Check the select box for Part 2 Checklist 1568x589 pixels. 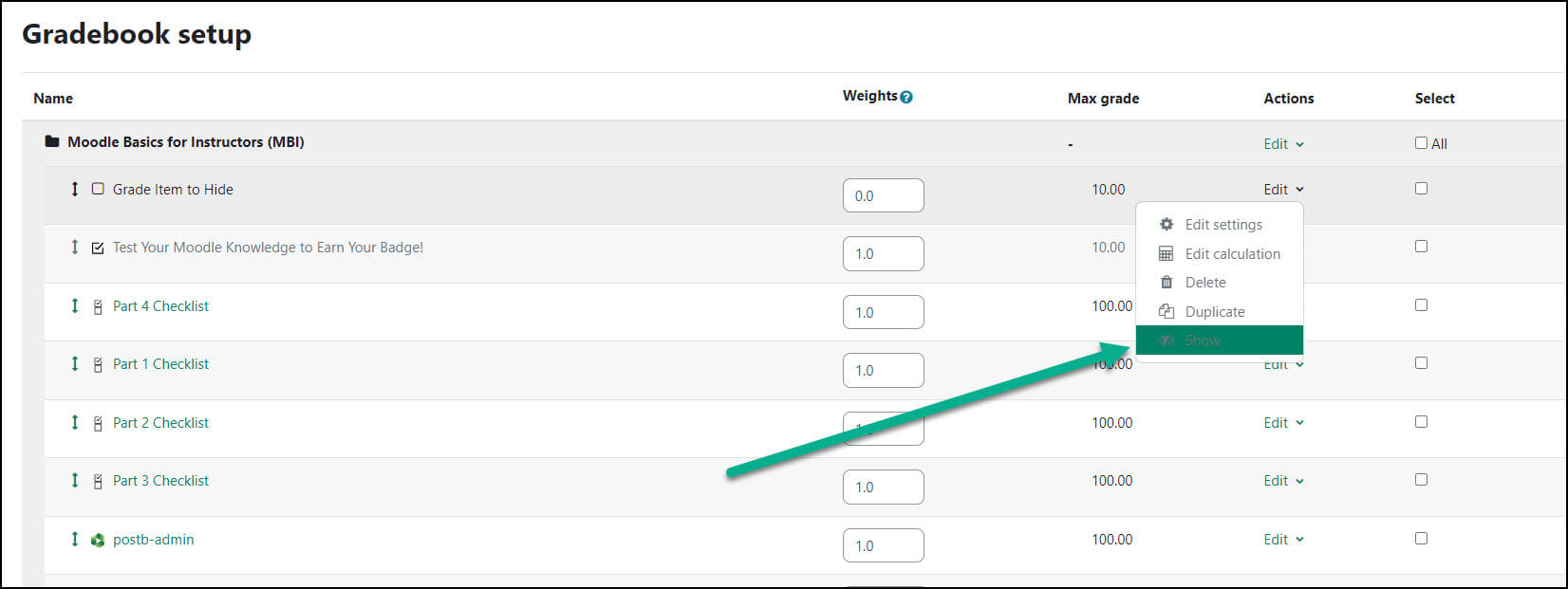[1421, 421]
